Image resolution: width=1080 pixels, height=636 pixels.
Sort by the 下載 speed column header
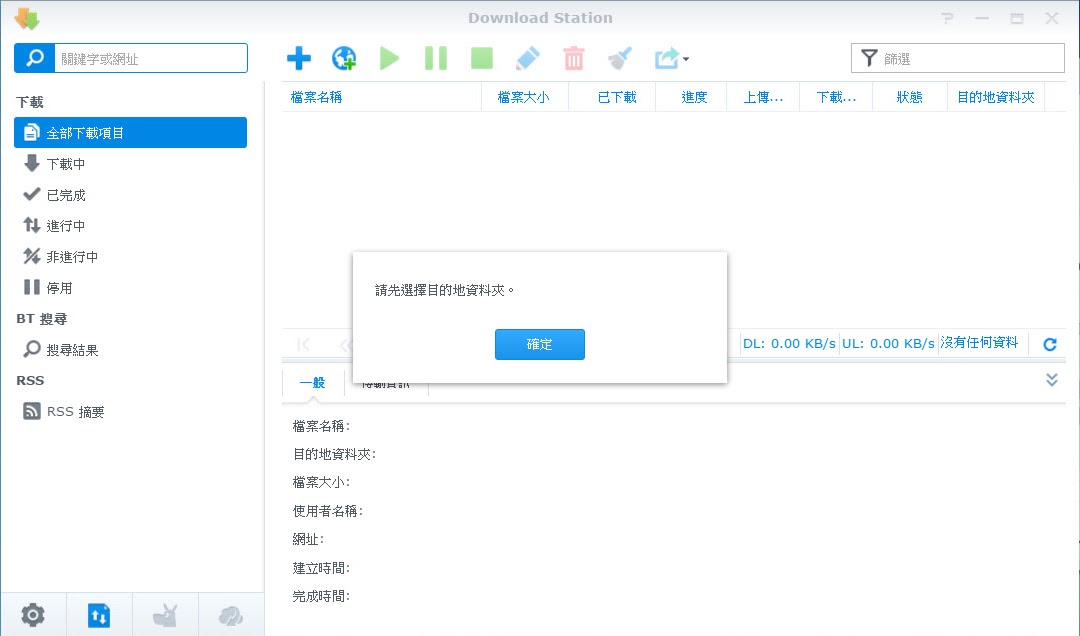click(x=836, y=97)
